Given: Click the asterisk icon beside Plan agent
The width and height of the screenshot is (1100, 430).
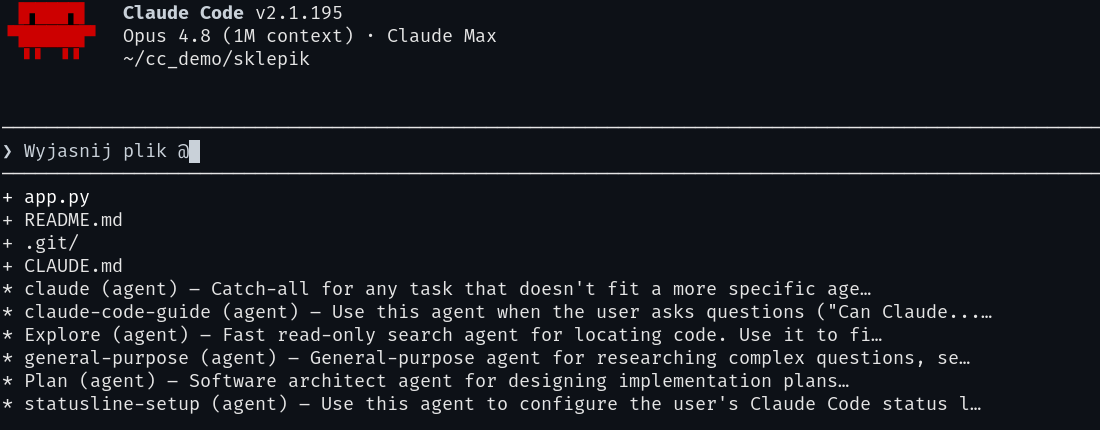Looking at the screenshot, I should [x=8, y=382].
